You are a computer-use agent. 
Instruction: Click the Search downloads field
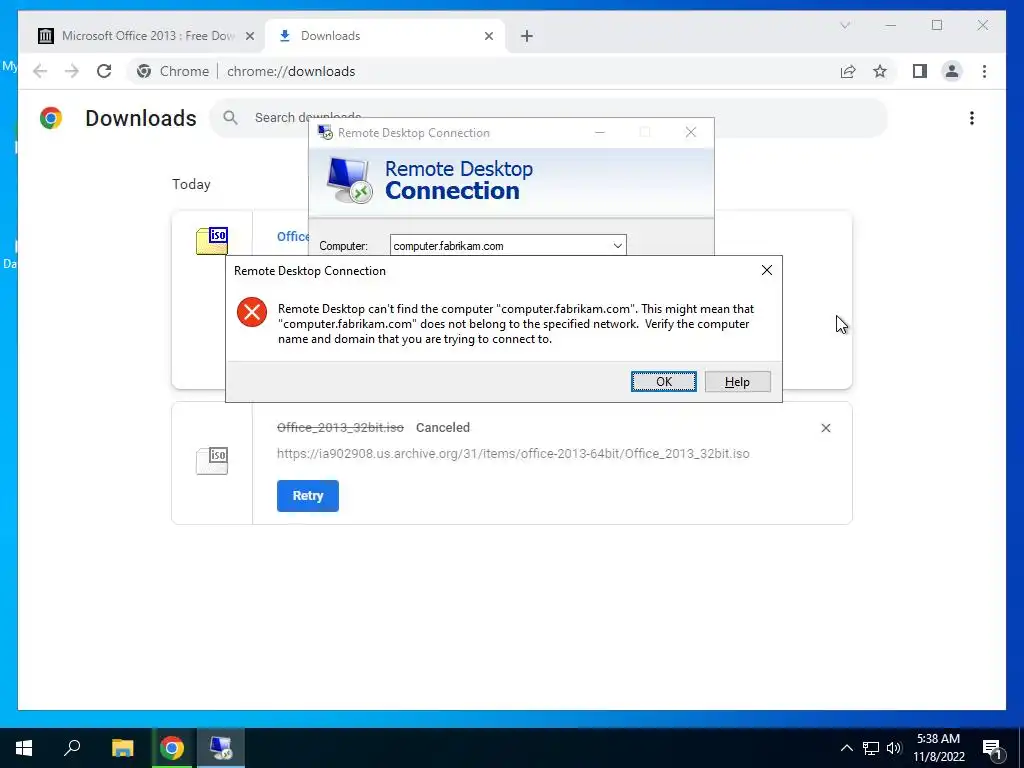(549, 118)
